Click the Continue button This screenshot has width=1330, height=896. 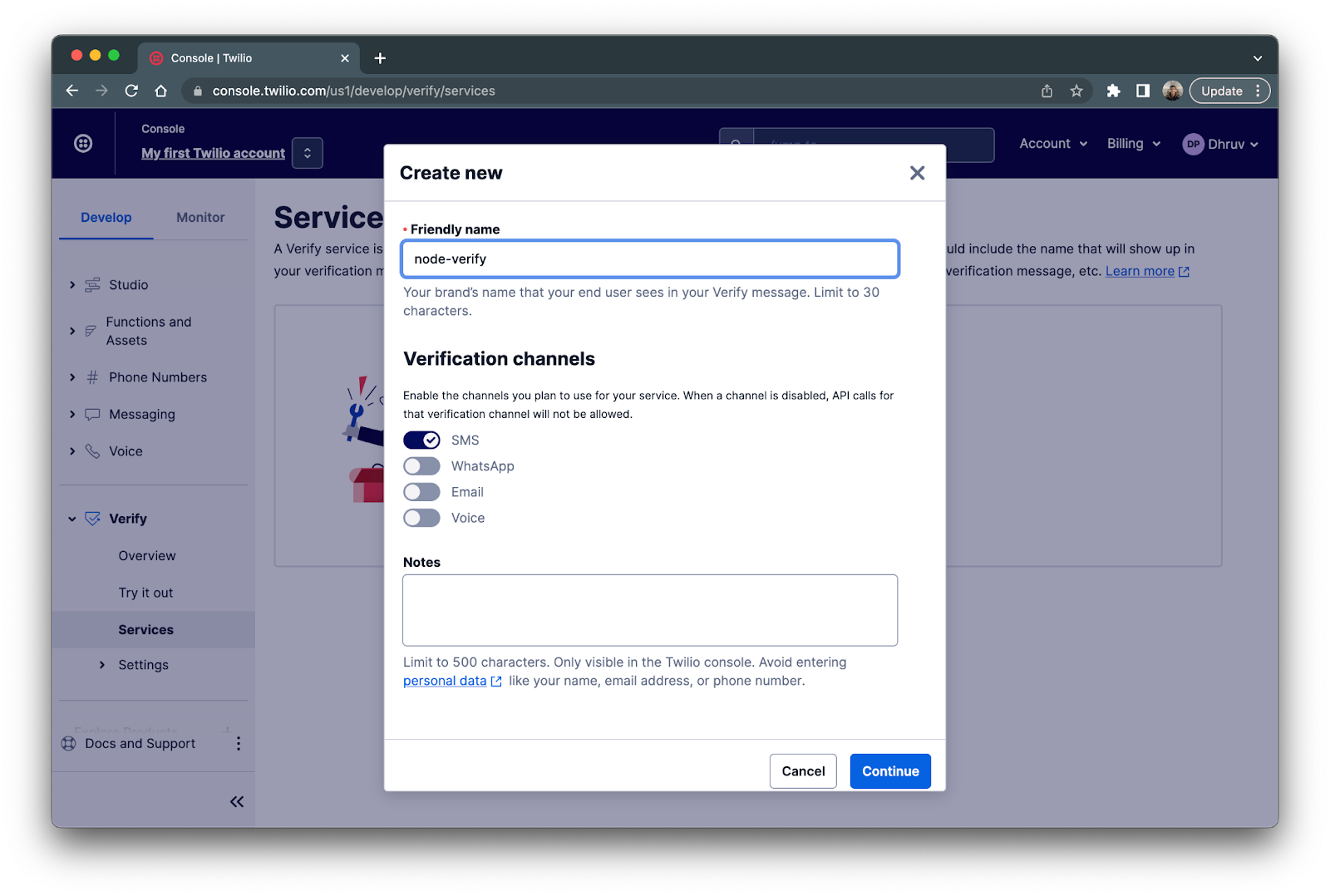click(890, 771)
